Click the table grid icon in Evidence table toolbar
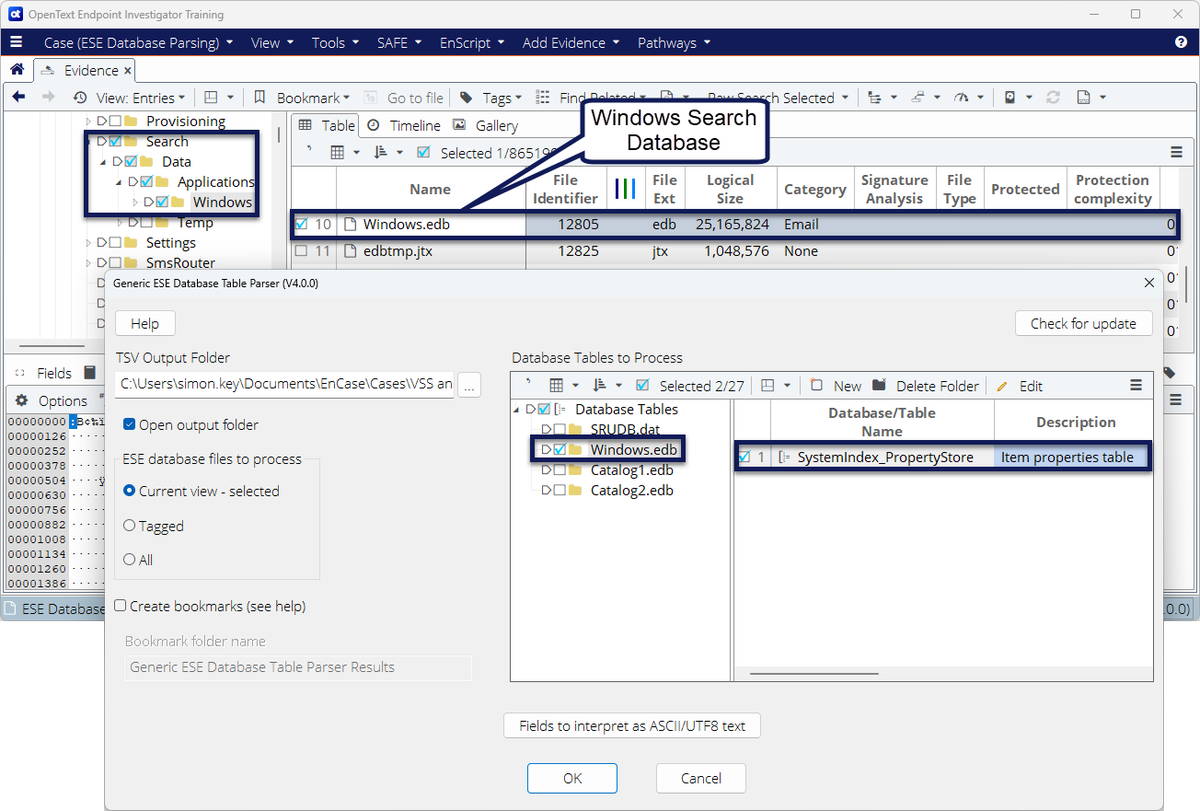Viewport: 1200px width, 811px height. click(x=338, y=152)
